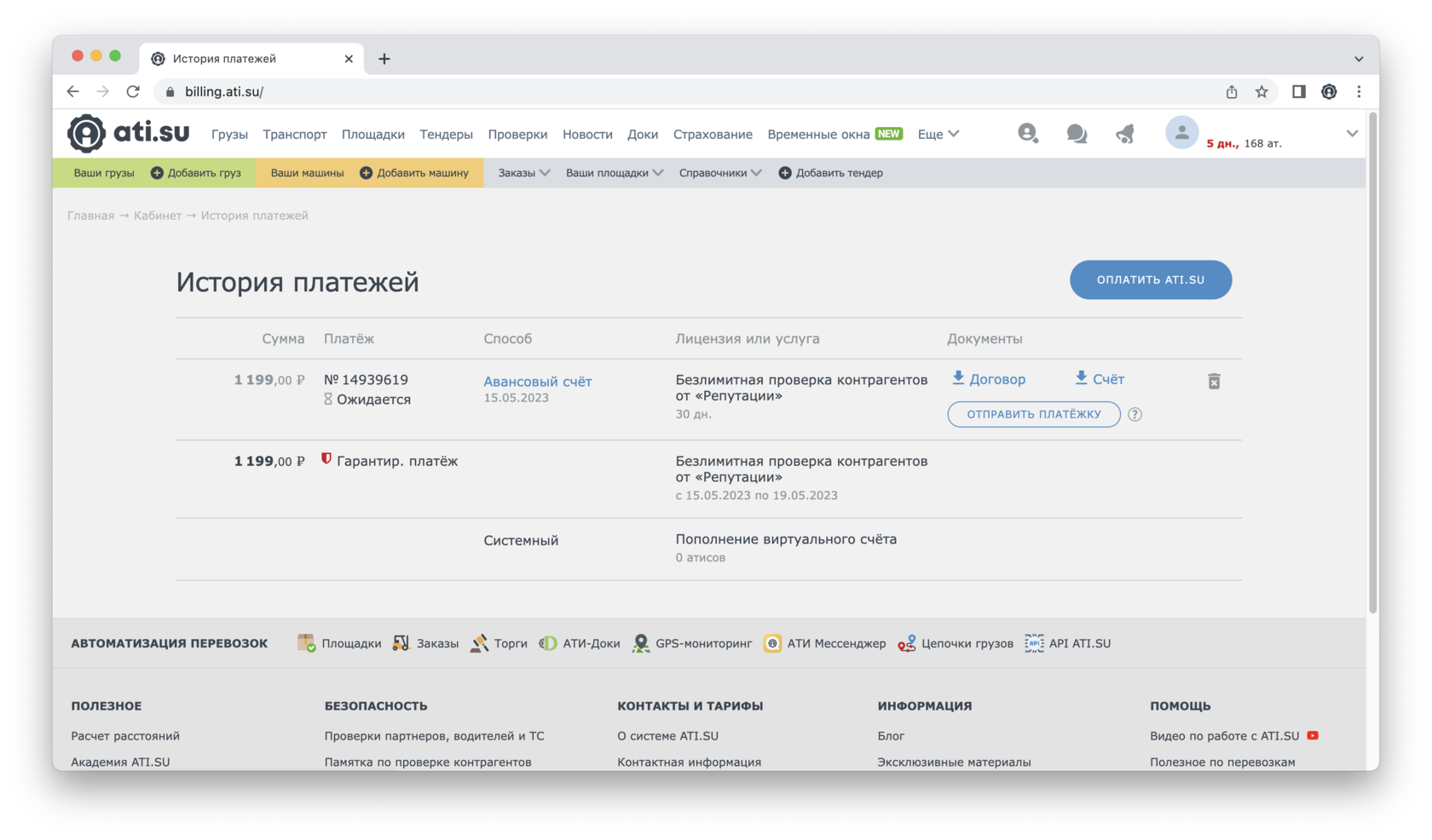Open the user search icon in header
The image size is (1432, 840).
point(1028,133)
